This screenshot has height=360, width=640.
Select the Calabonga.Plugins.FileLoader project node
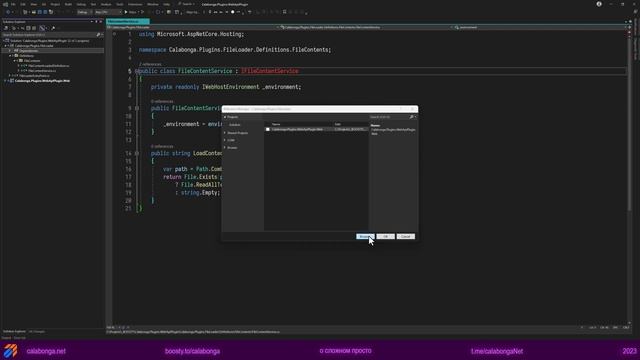tap(34, 46)
